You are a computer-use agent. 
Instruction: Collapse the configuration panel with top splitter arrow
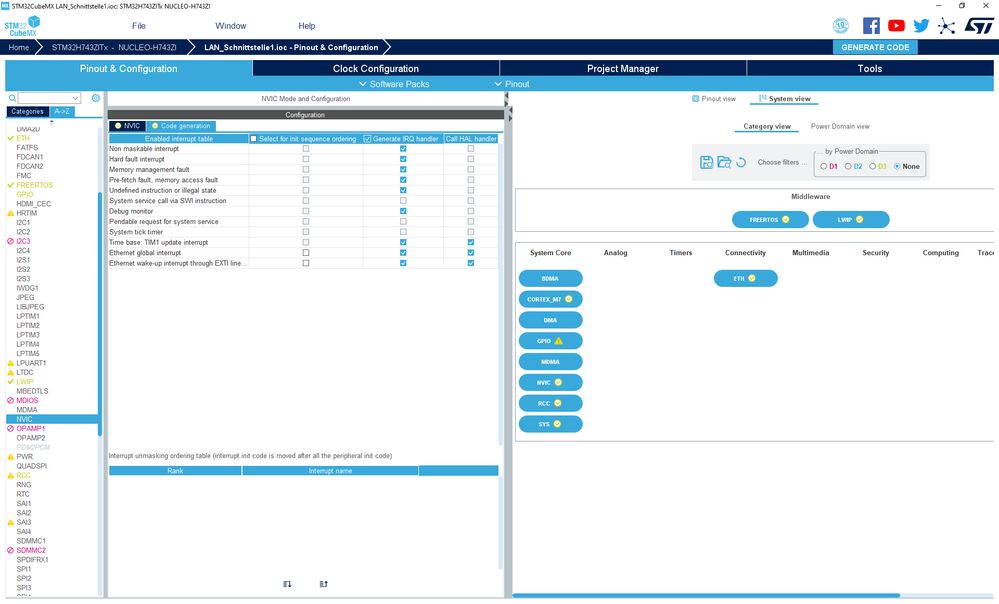(507, 96)
